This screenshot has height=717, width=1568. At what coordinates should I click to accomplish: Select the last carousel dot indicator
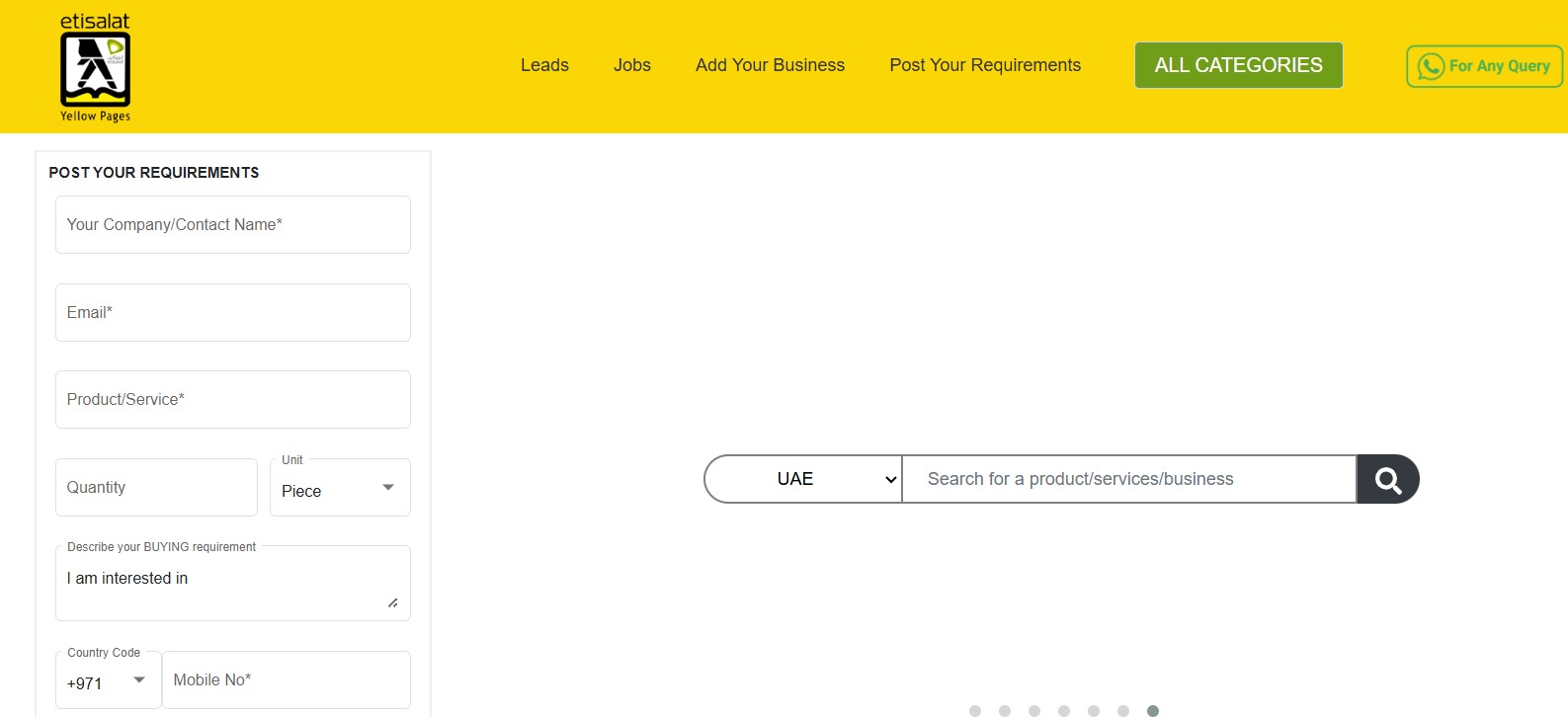click(1152, 711)
